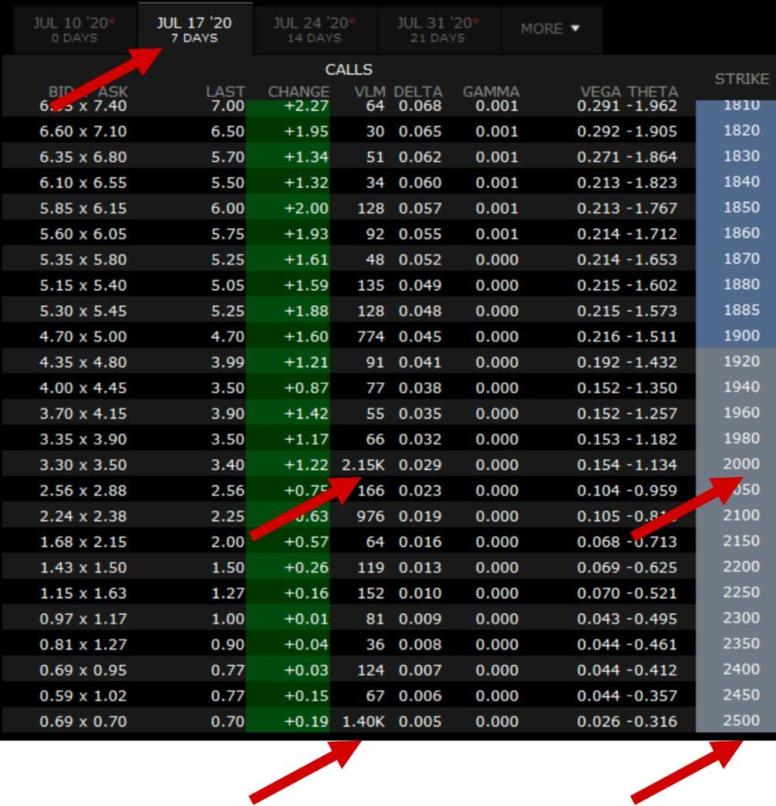Click bid/ask quote 0.69 x 0.70

[x=82, y=721]
